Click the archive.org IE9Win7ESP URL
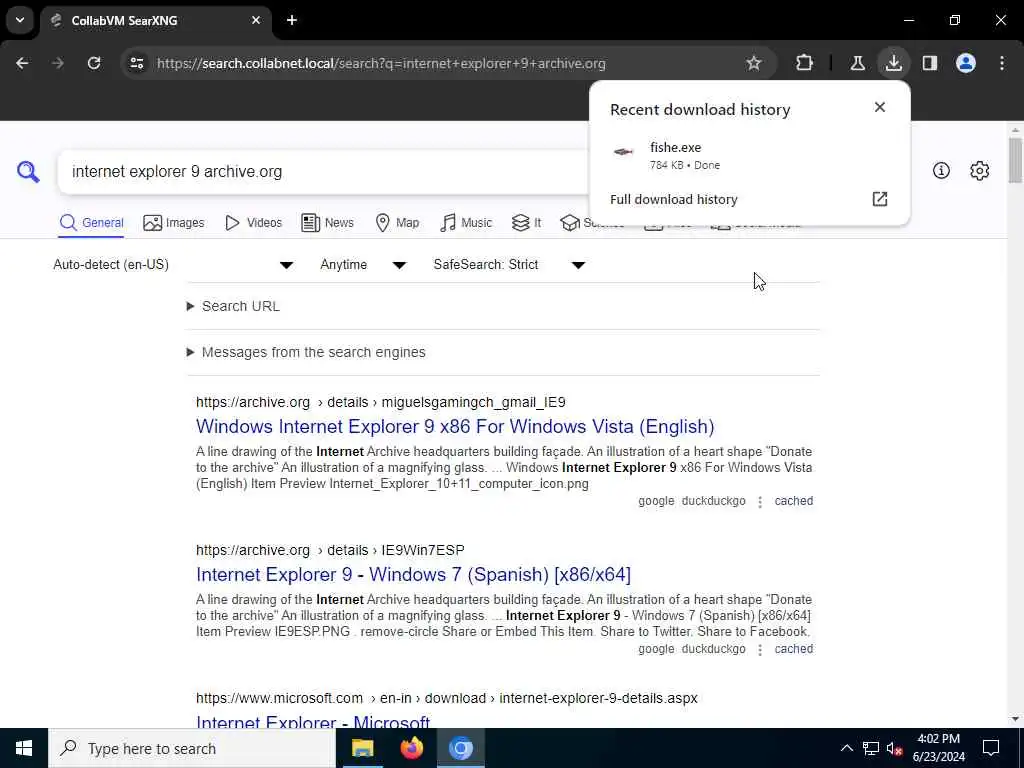Viewport: 1024px width, 768px height. point(330,550)
